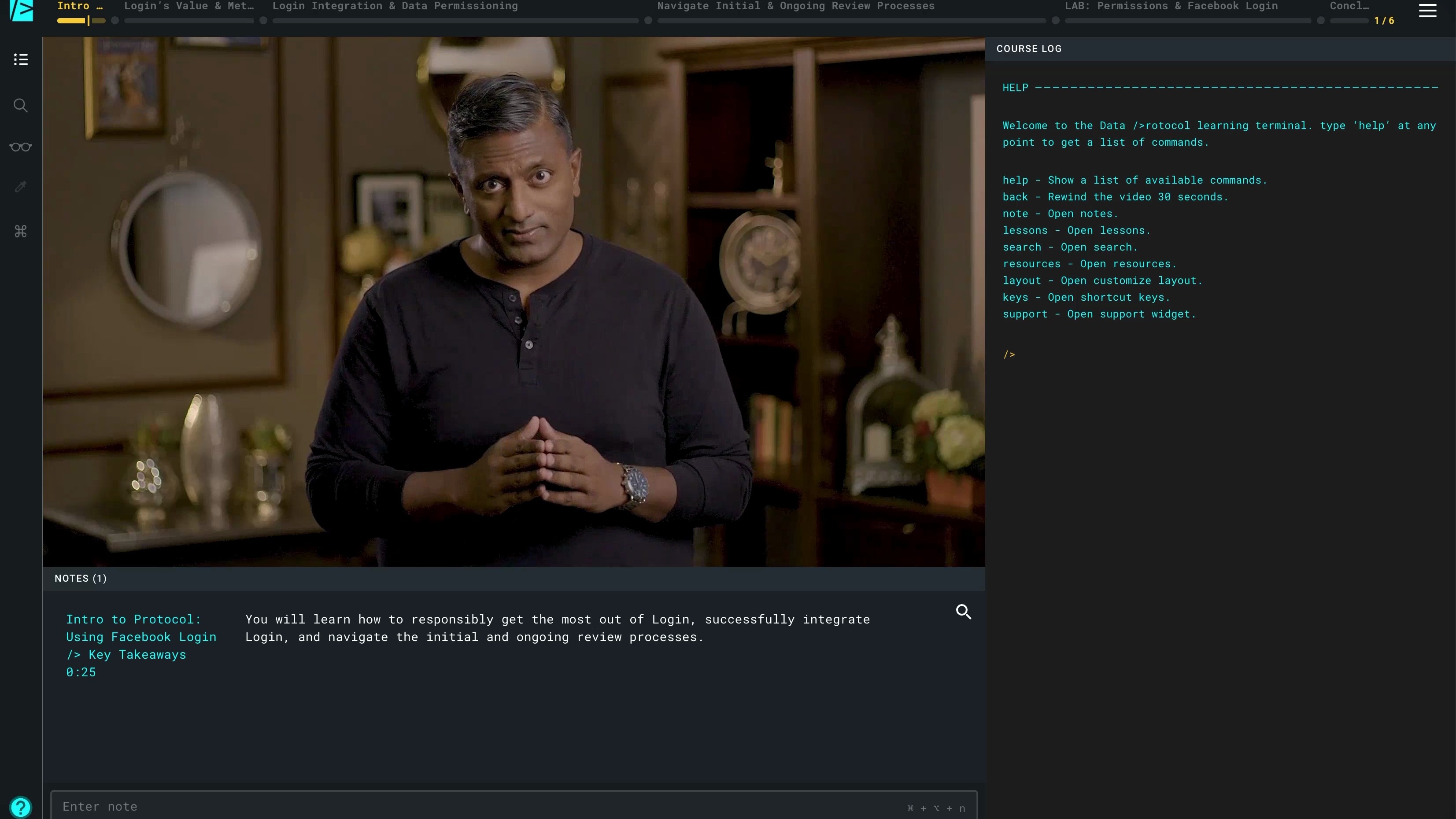The image size is (1456, 819).
Task: Search notes with magnifier in Notes panel
Action: (963, 612)
